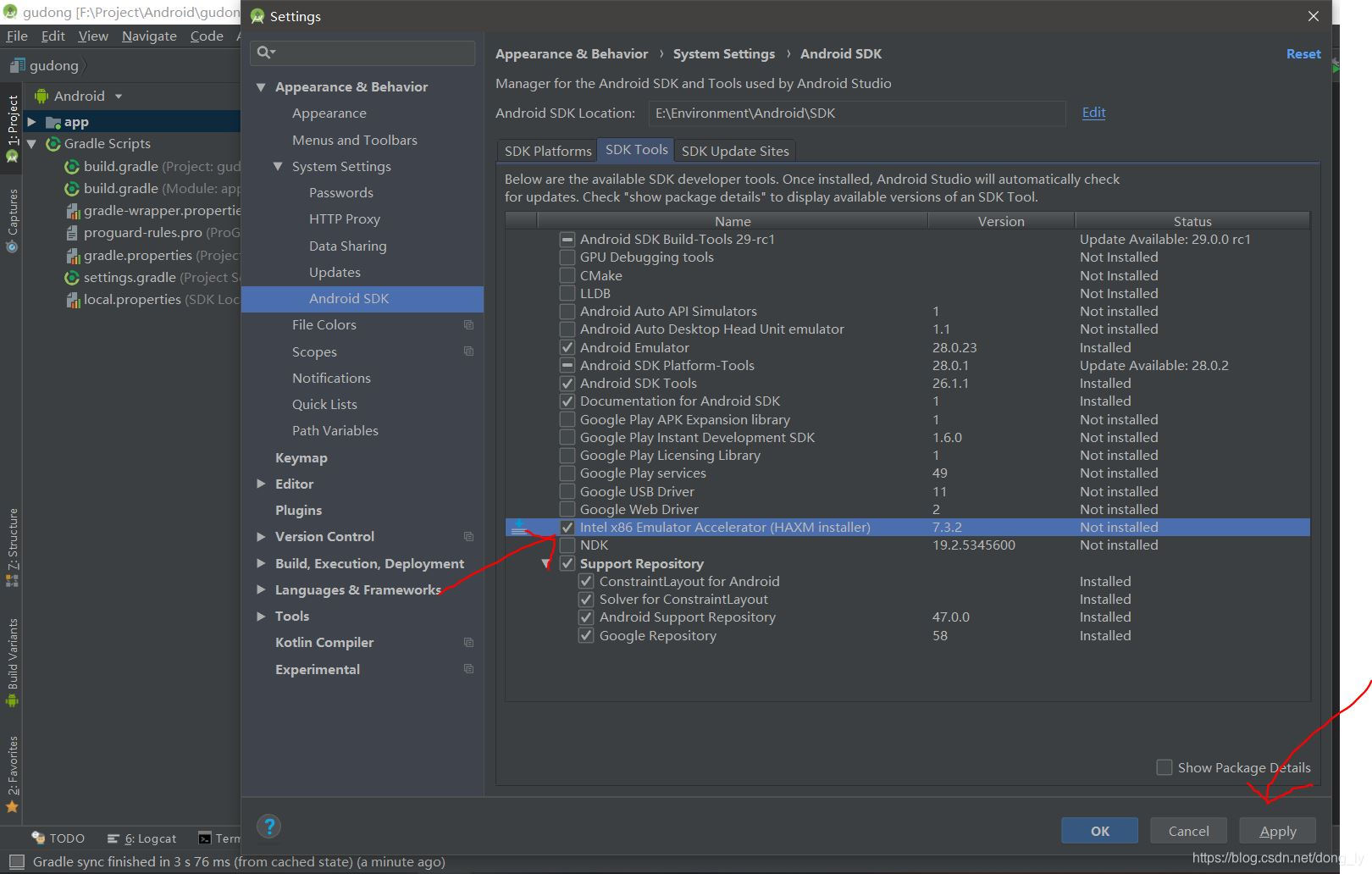
Task: Open the Logcat tool window
Action: pyautogui.click(x=141, y=838)
